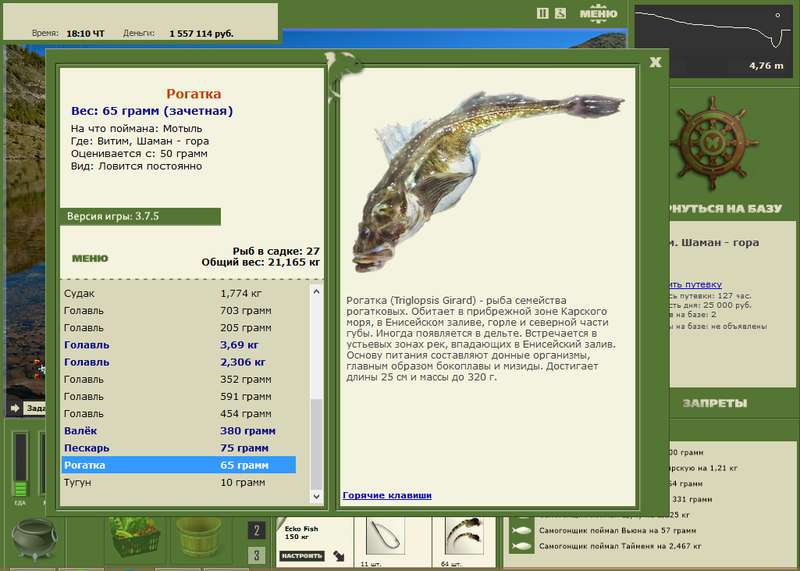Click the ЕДА food level meter
This screenshot has height=571, width=800.
(x=20, y=465)
